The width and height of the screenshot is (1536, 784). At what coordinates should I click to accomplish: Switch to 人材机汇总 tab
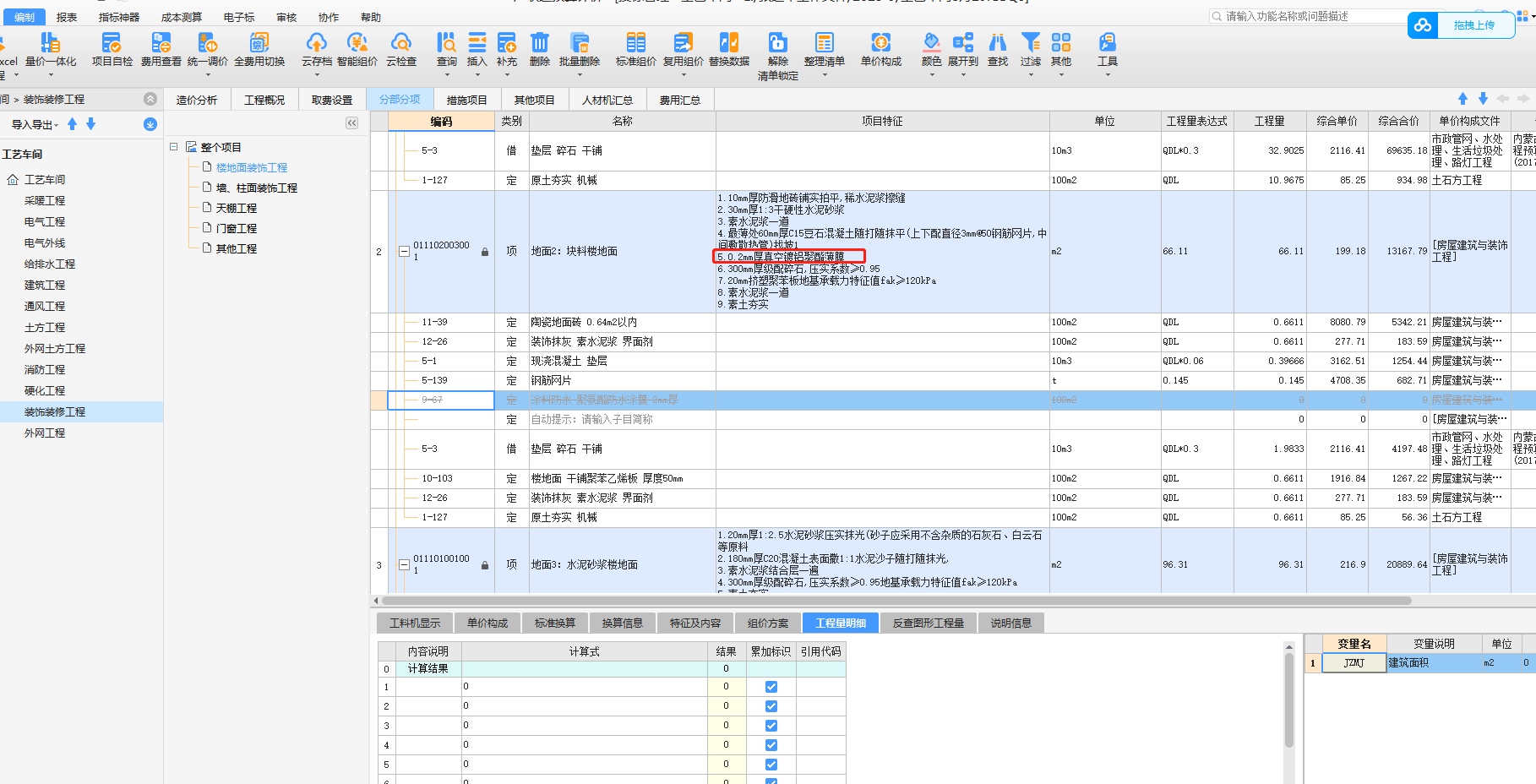[x=607, y=100]
